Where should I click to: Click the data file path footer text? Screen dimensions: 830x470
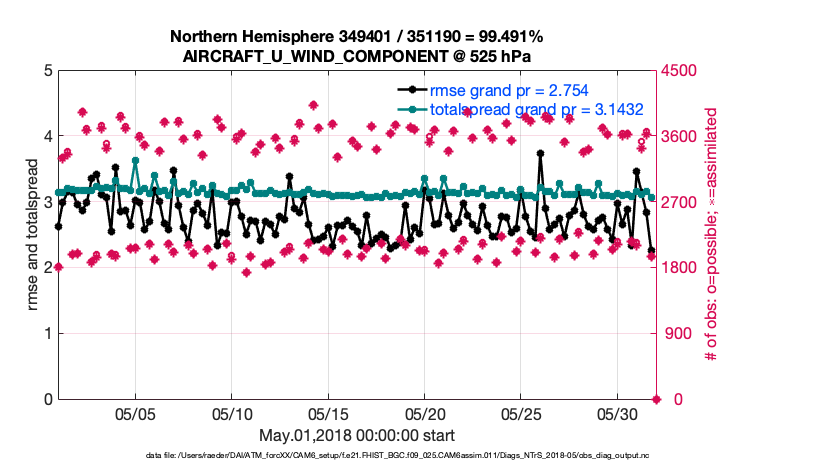[x=397, y=455]
